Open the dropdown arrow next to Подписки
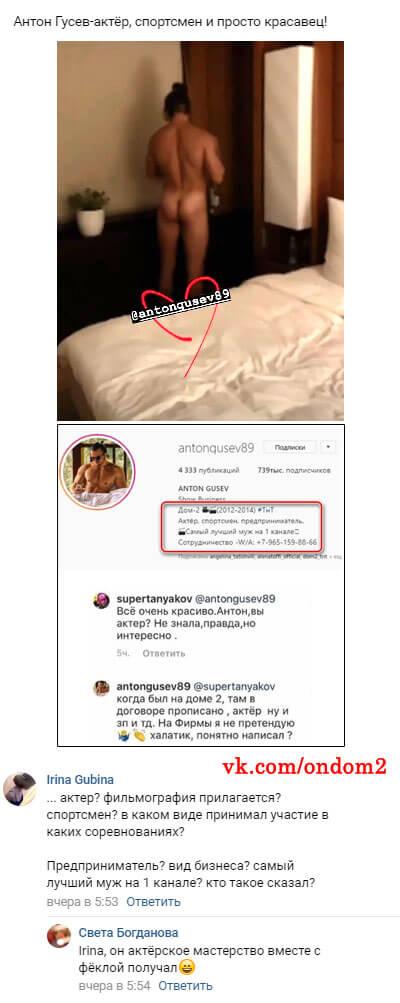The height and width of the screenshot is (1003, 400). tap(330, 446)
